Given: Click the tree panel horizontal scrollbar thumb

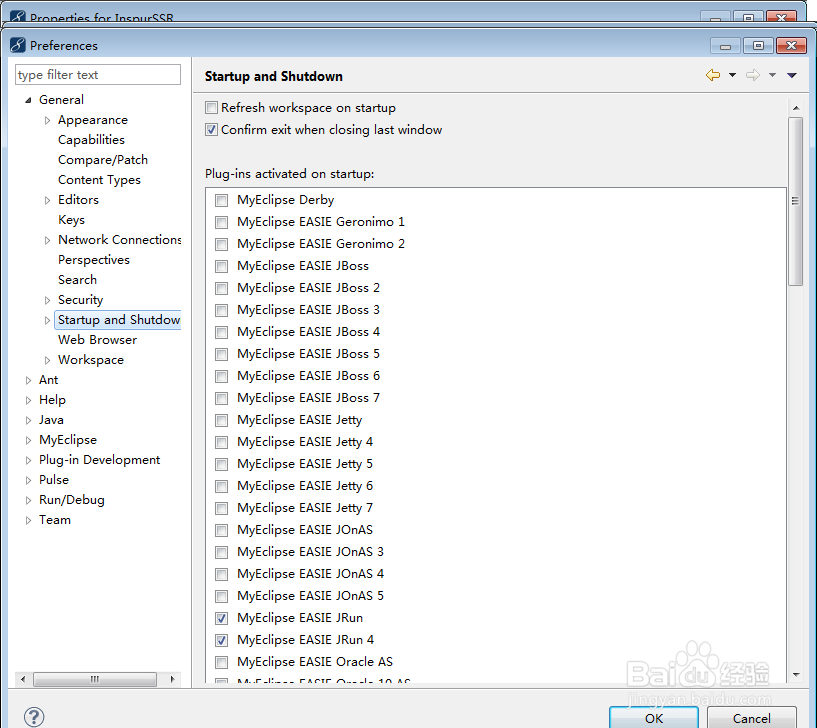Looking at the screenshot, I should [x=95, y=679].
